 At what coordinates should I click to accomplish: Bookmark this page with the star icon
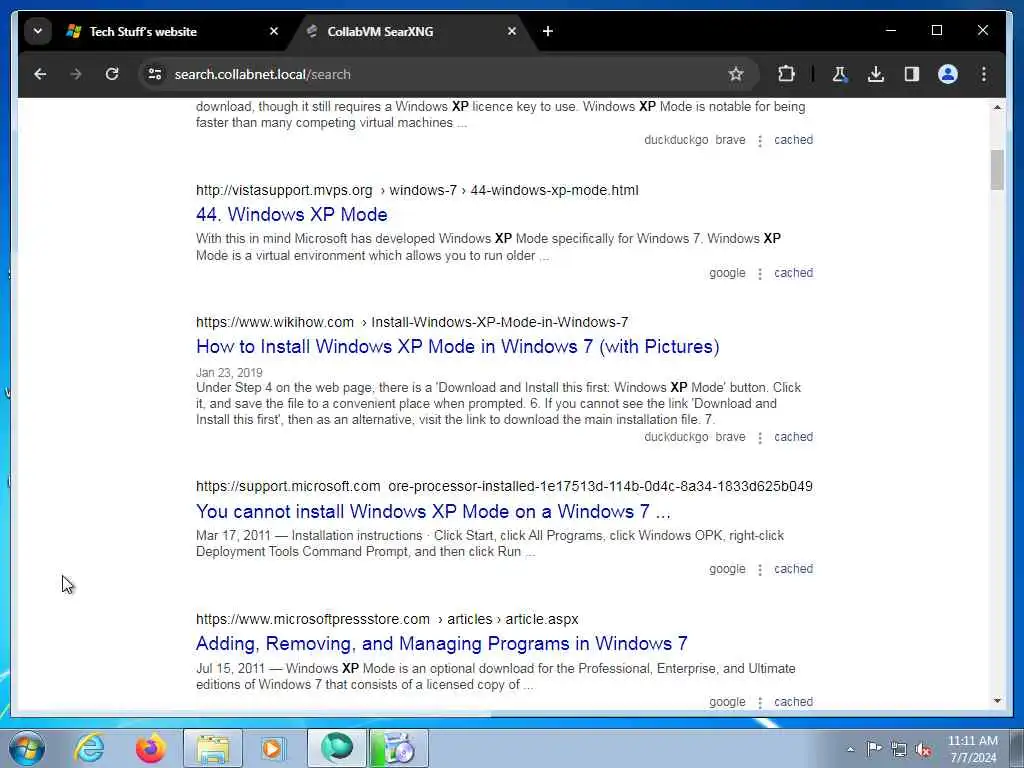736,74
